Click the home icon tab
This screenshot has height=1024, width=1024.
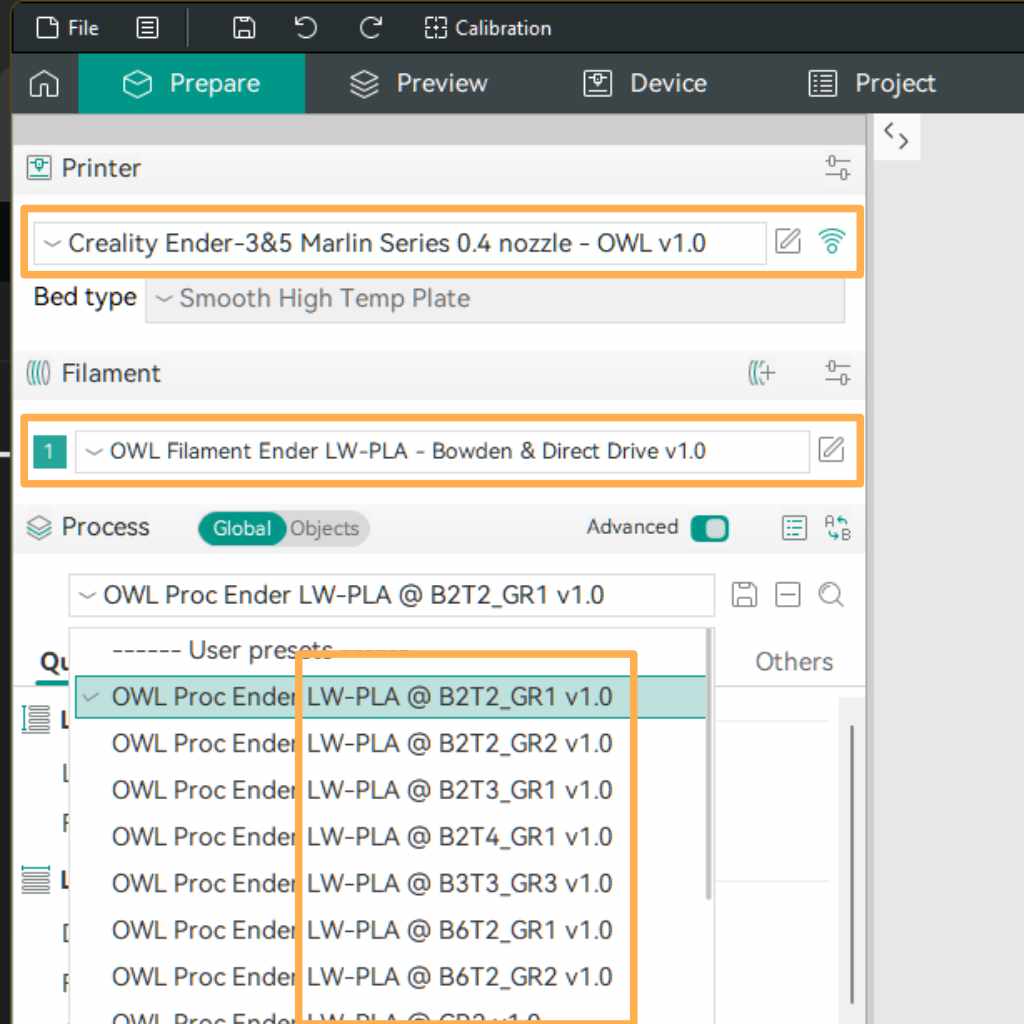[44, 84]
